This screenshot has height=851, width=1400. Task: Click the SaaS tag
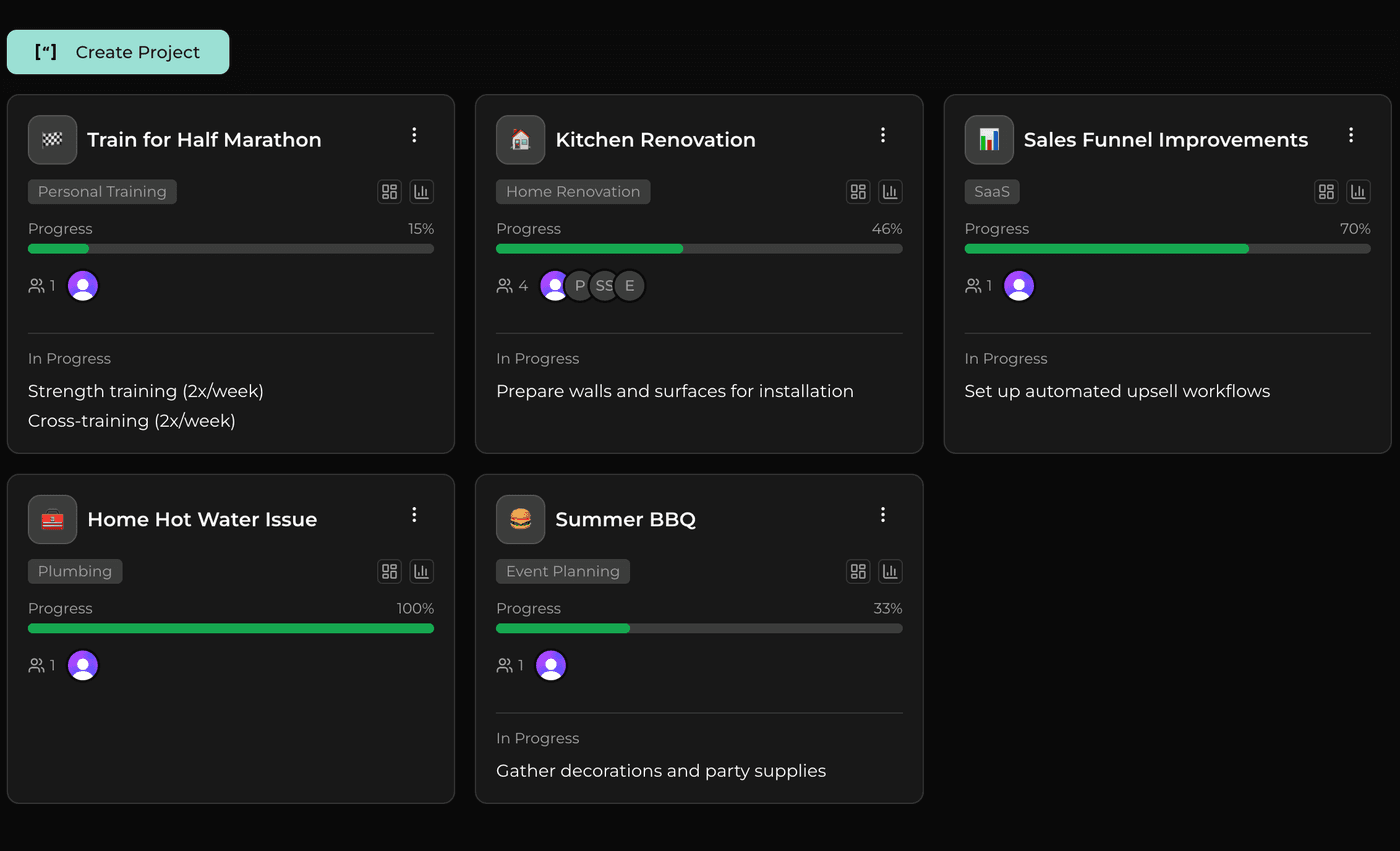[x=992, y=192]
